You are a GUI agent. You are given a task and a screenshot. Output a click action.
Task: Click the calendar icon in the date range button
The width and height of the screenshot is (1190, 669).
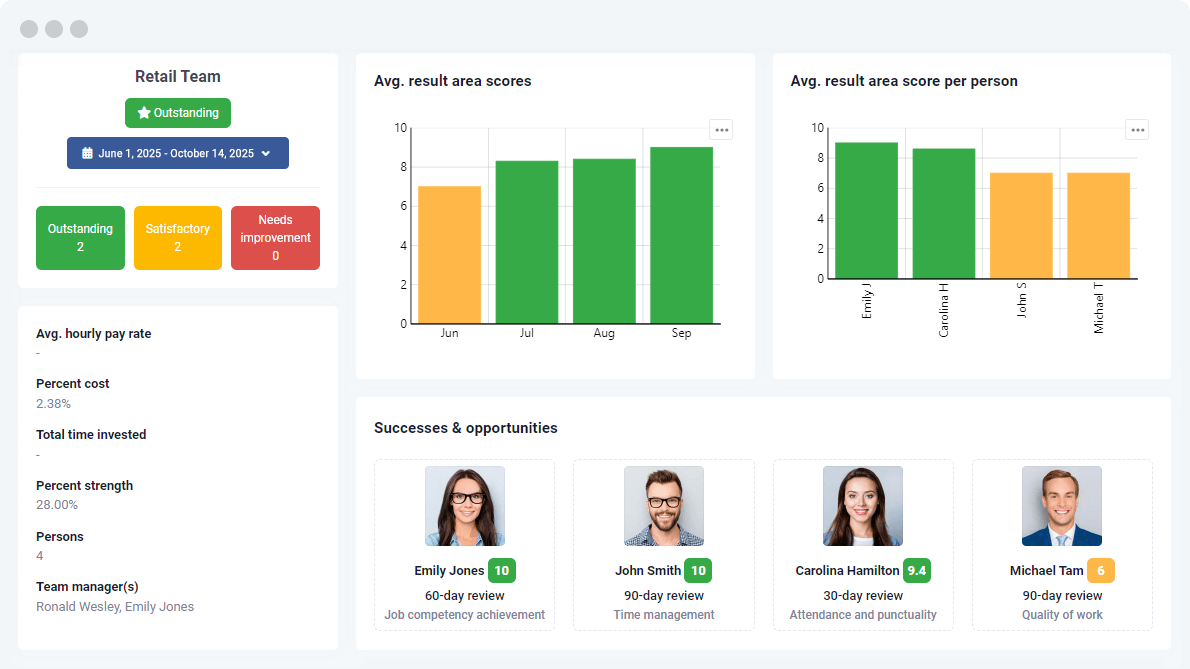(x=87, y=153)
